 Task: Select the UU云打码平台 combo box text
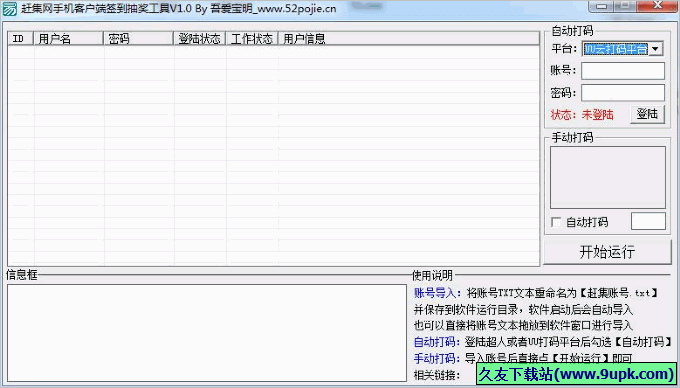pyautogui.click(x=615, y=49)
